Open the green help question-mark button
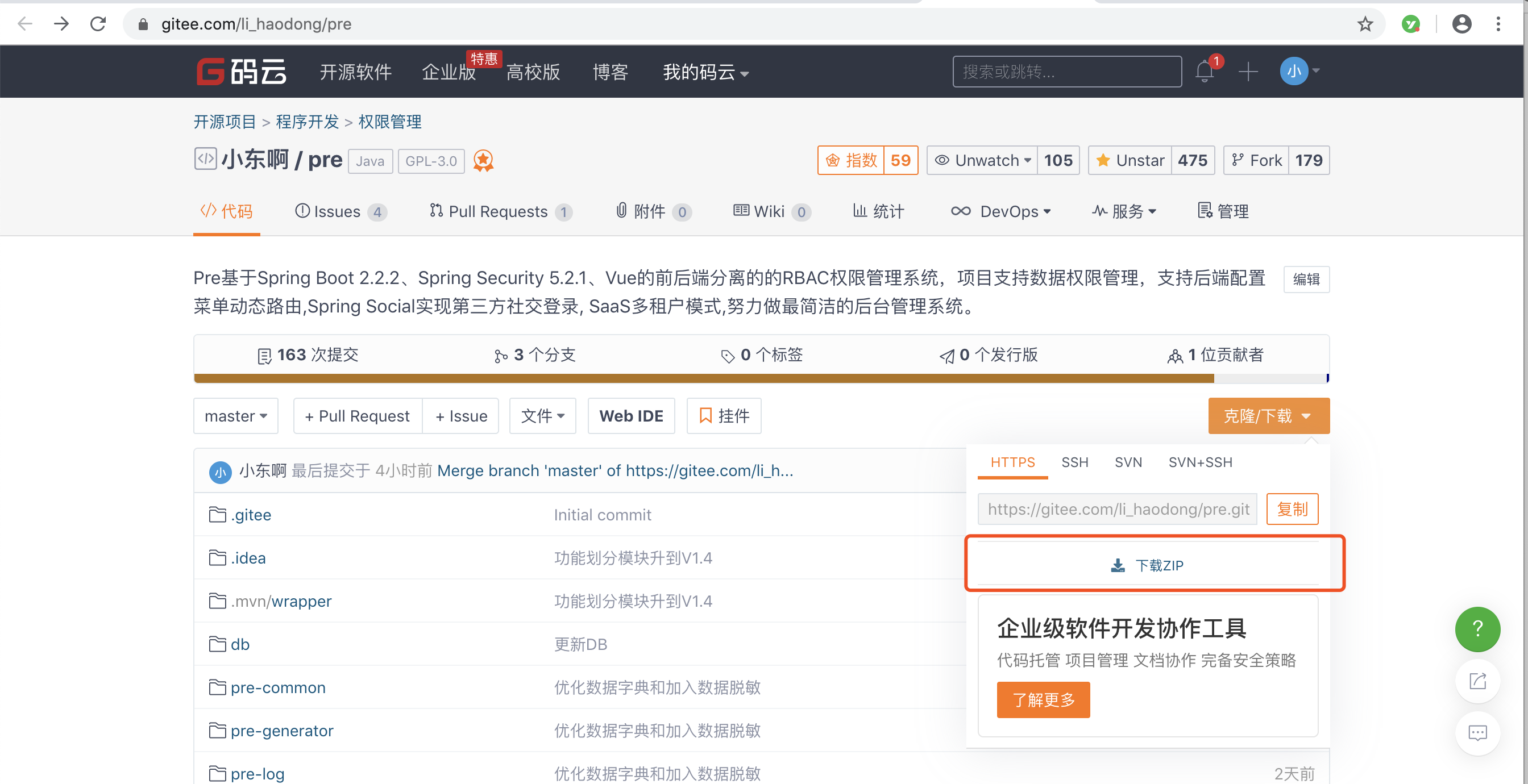 pos(1477,629)
